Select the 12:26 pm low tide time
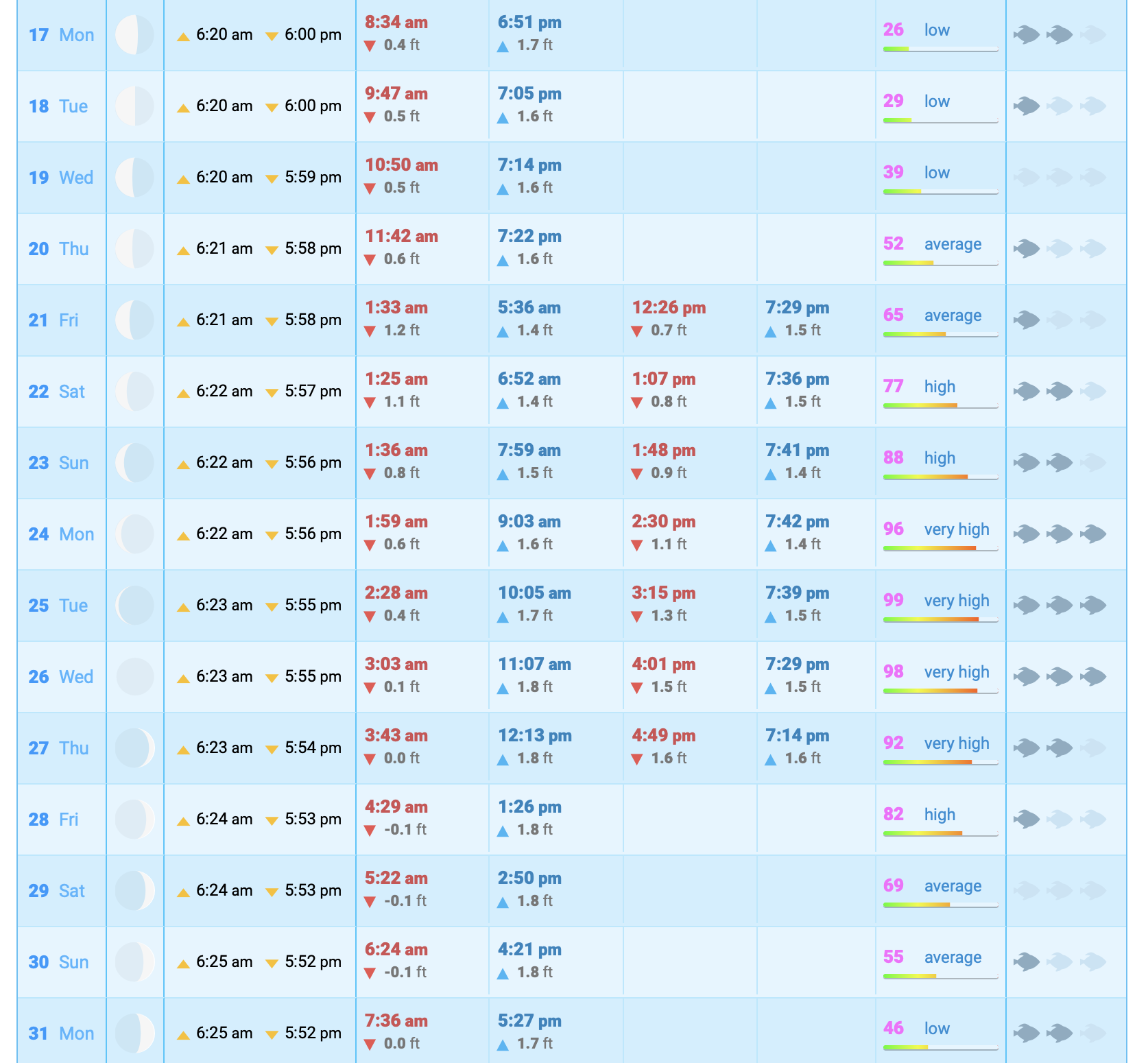The image size is (1148, 1063). 669,308
